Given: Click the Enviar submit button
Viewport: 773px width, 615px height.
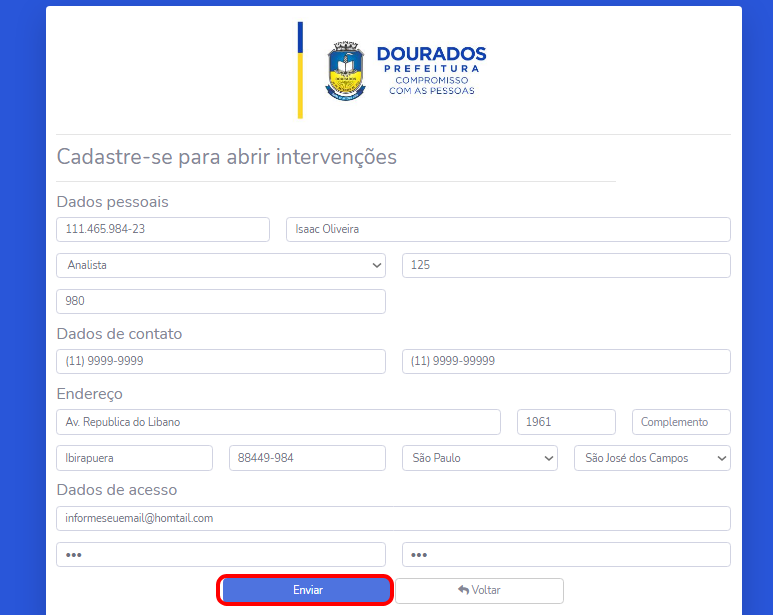Looking at the screenshot, I should tap(305, 590).
